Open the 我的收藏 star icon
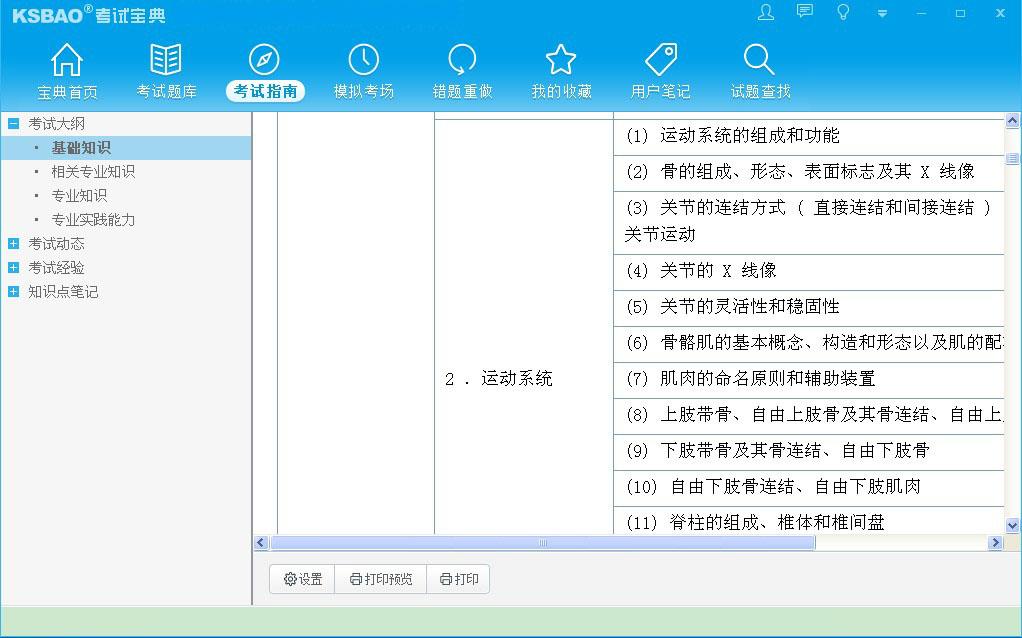 point(561,60)
